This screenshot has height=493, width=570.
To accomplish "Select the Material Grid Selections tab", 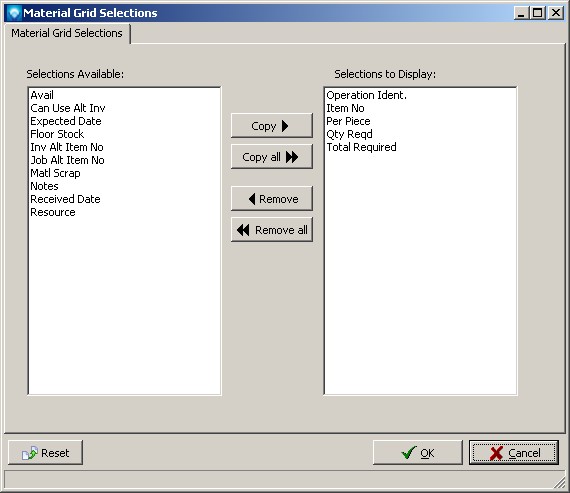I will [x=67, y=33].
